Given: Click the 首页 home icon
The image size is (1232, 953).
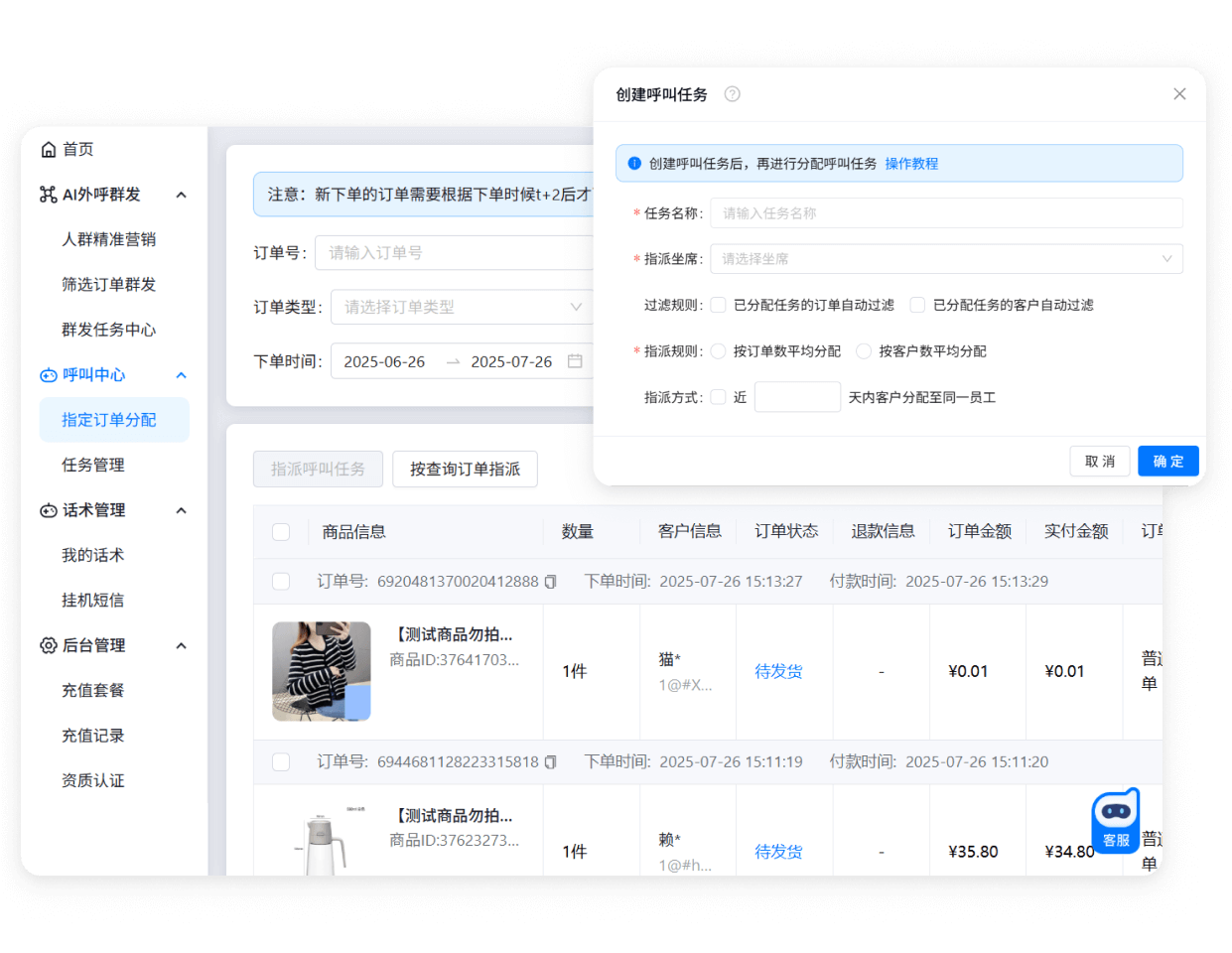Looking at the screenshot, I should pyautogui.click(x=49, y=148).
